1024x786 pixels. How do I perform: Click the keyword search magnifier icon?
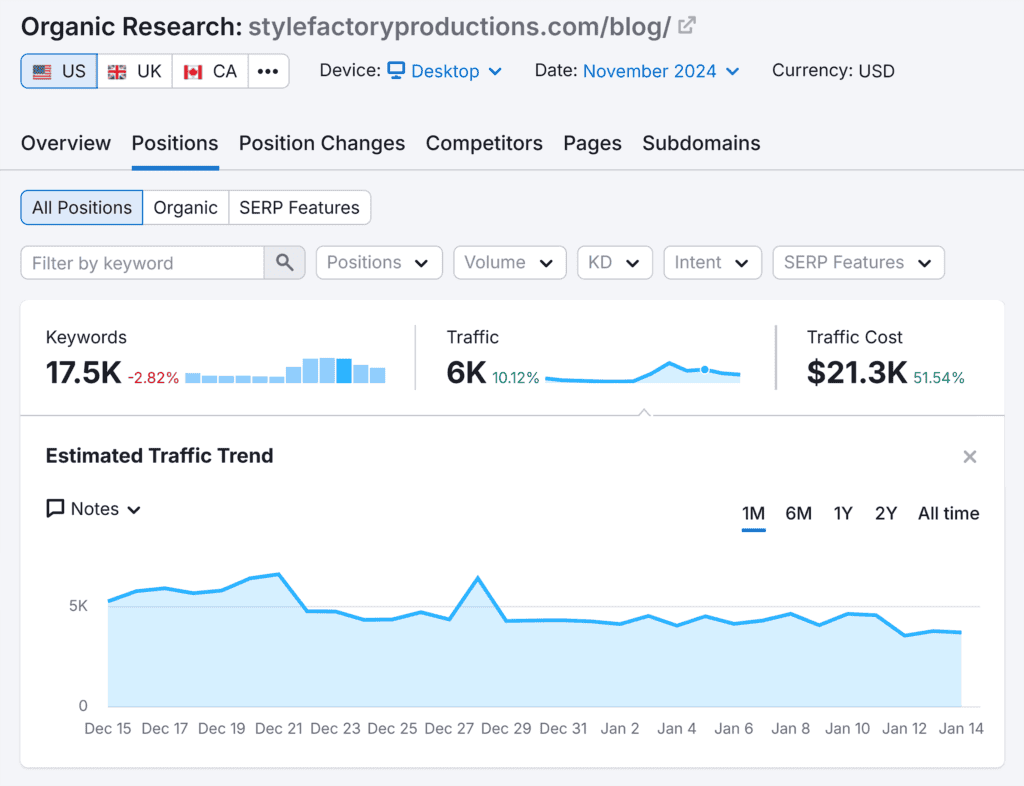[x=285, y=262]
